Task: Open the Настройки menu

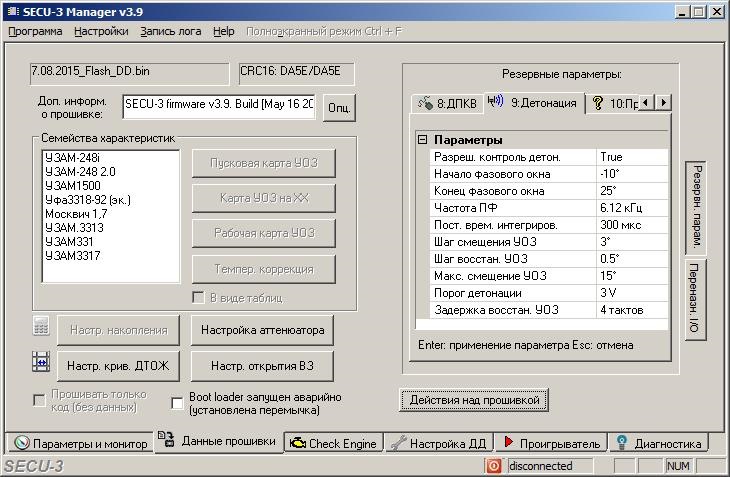Action: point(101,31)
